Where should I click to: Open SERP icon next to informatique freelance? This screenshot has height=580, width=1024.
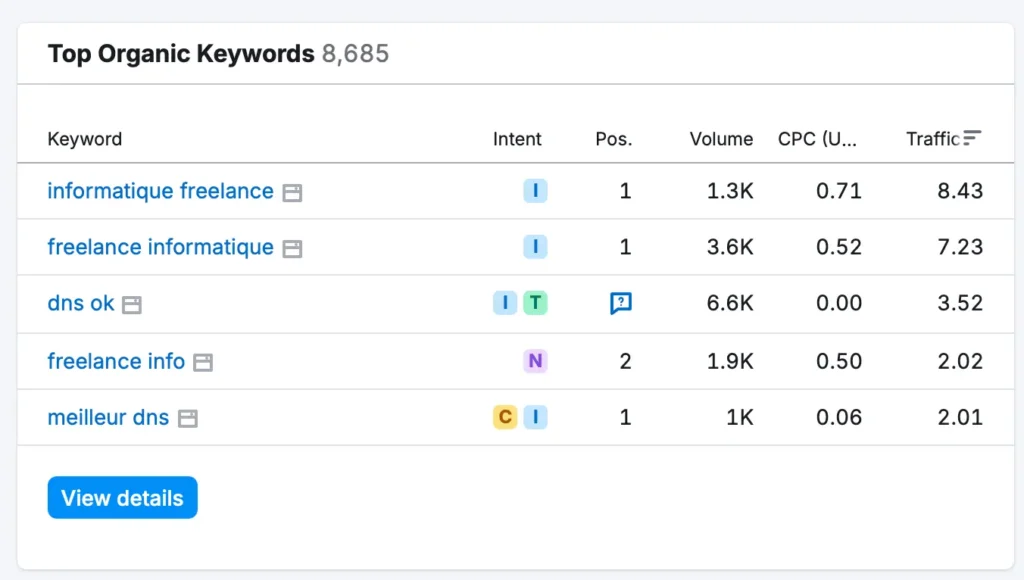tap(292, 193)
